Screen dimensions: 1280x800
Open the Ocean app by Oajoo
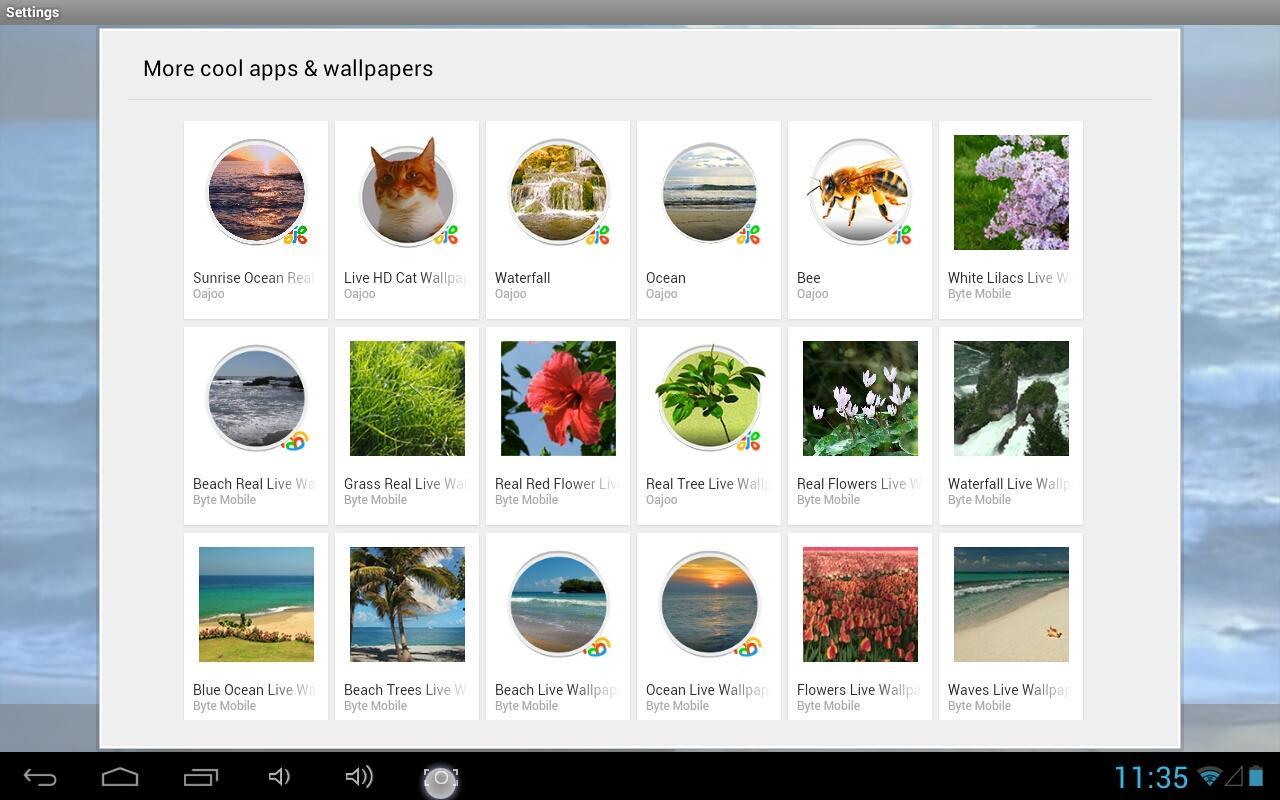[709, 192]
